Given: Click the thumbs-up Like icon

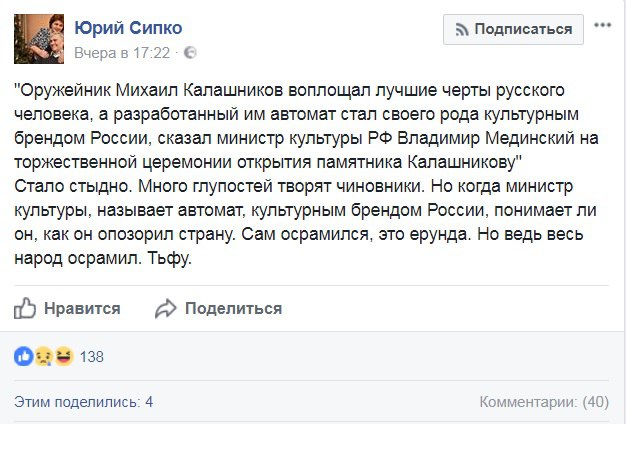Looking at the screenshot, I should click(25, 308).
